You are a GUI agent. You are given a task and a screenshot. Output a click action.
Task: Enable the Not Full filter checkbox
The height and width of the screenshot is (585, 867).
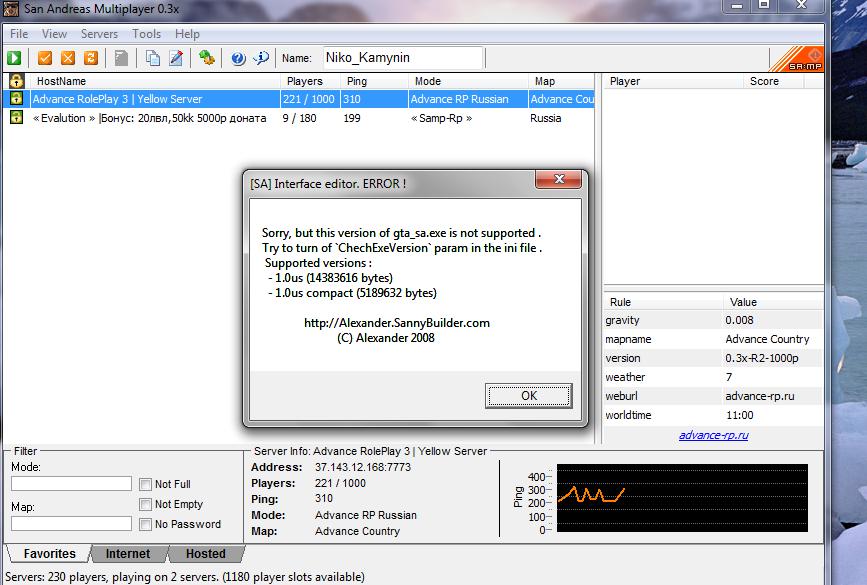point(145,484)
